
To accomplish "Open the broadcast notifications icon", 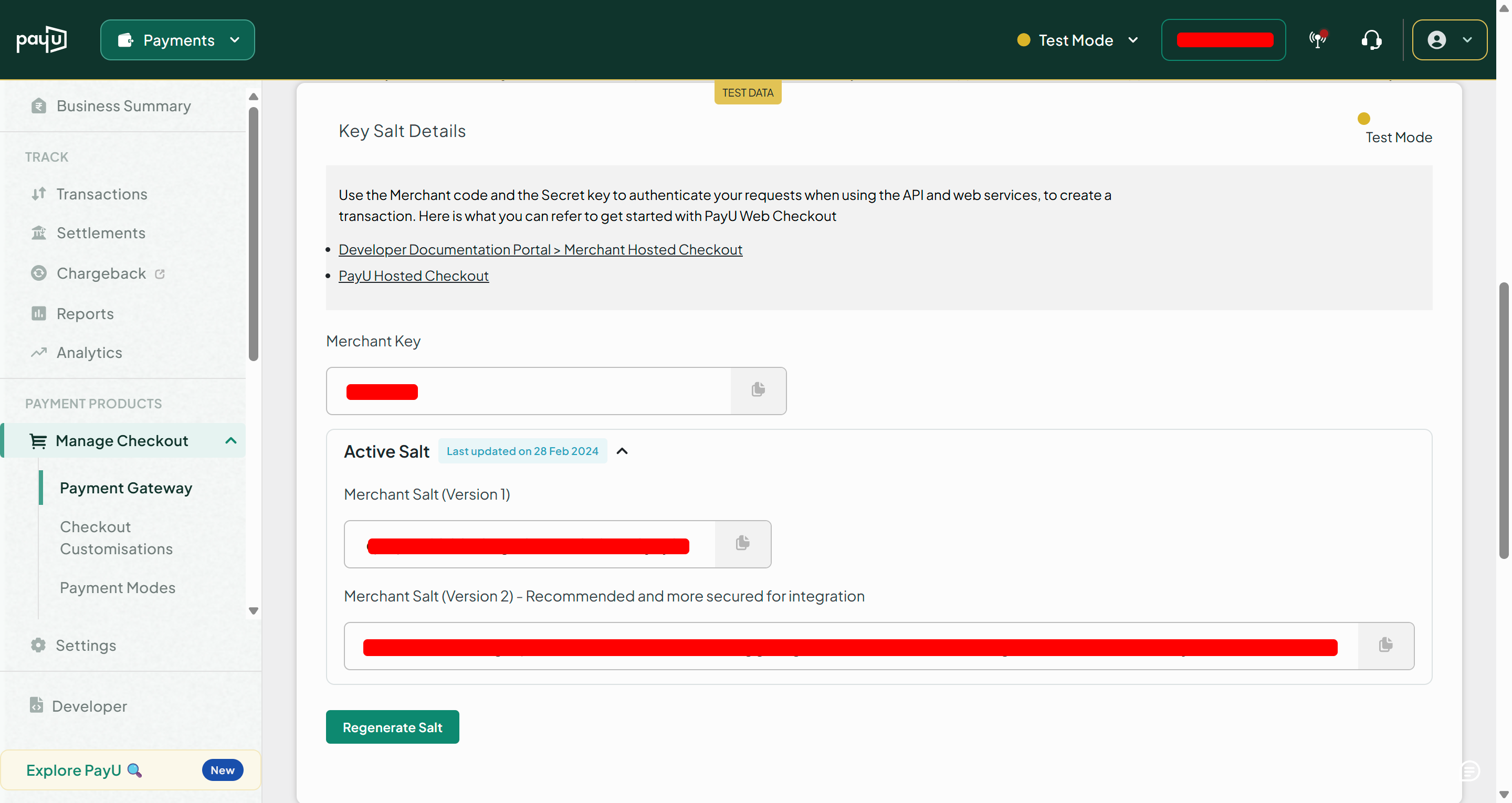I will click(1318, 39).
